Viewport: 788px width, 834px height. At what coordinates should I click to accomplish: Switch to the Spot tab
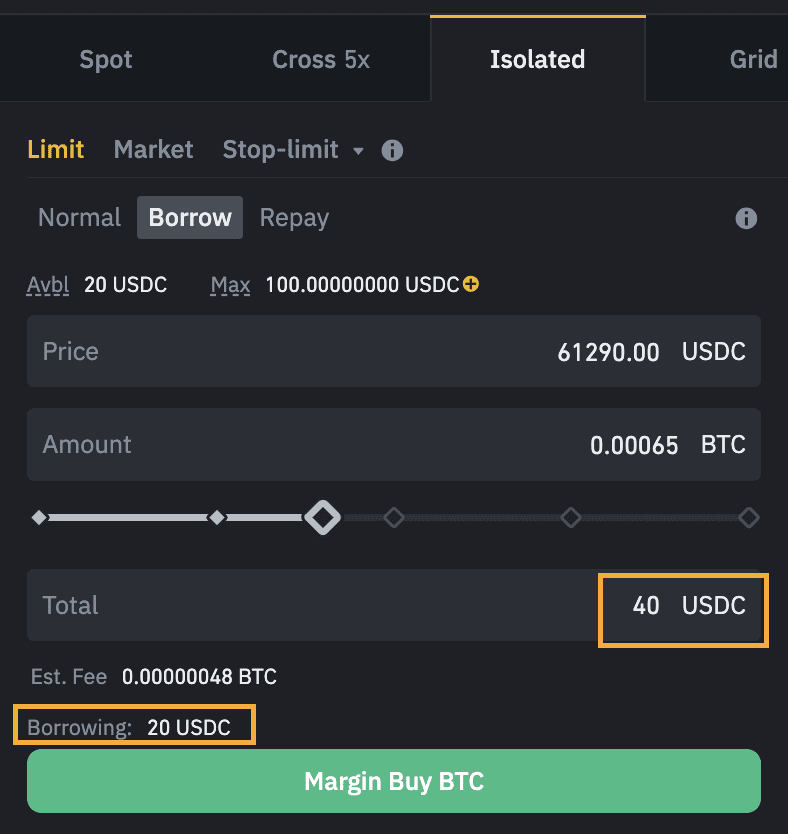106,59
